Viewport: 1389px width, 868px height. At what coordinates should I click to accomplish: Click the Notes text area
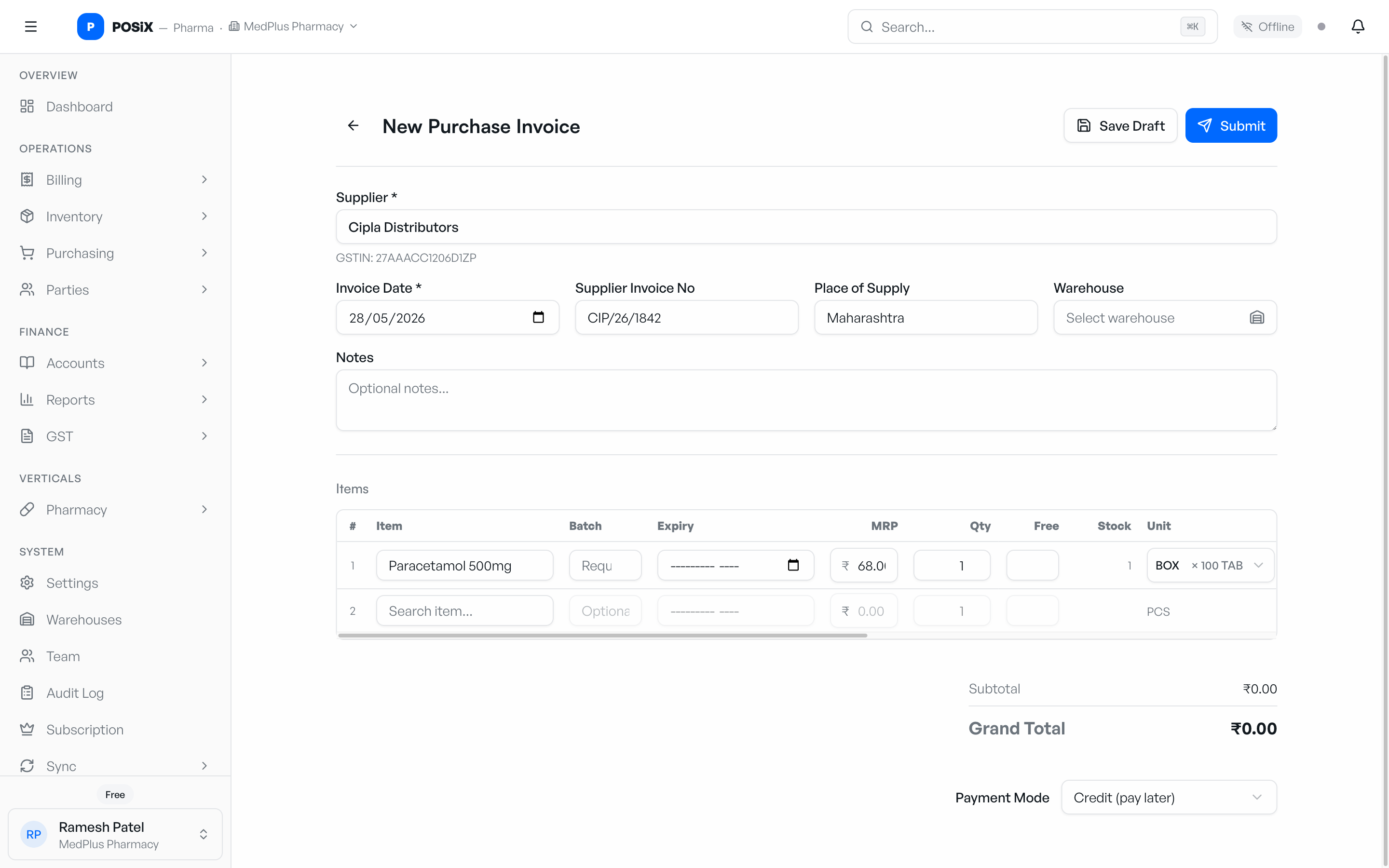(806, 400)
